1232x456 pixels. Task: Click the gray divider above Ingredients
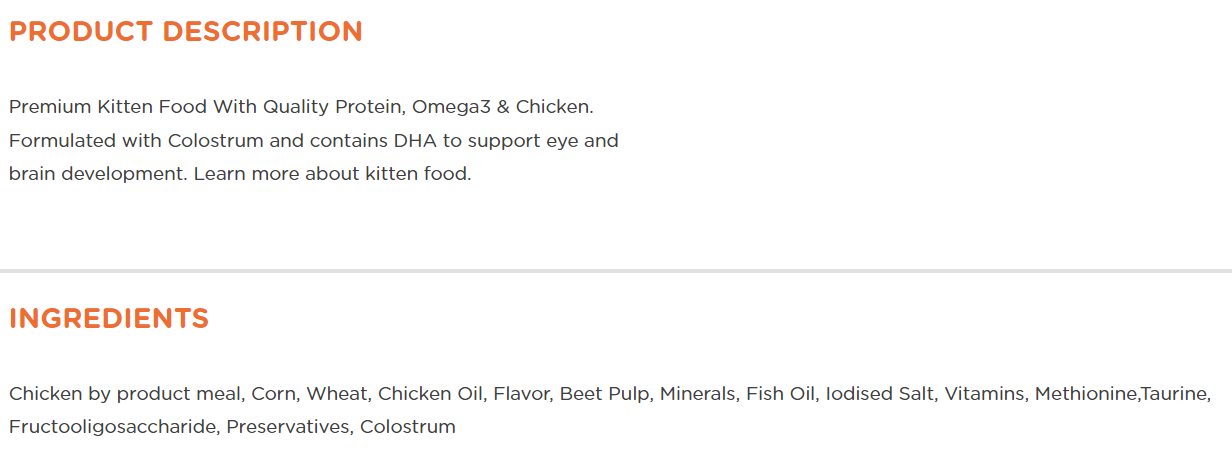616,271
